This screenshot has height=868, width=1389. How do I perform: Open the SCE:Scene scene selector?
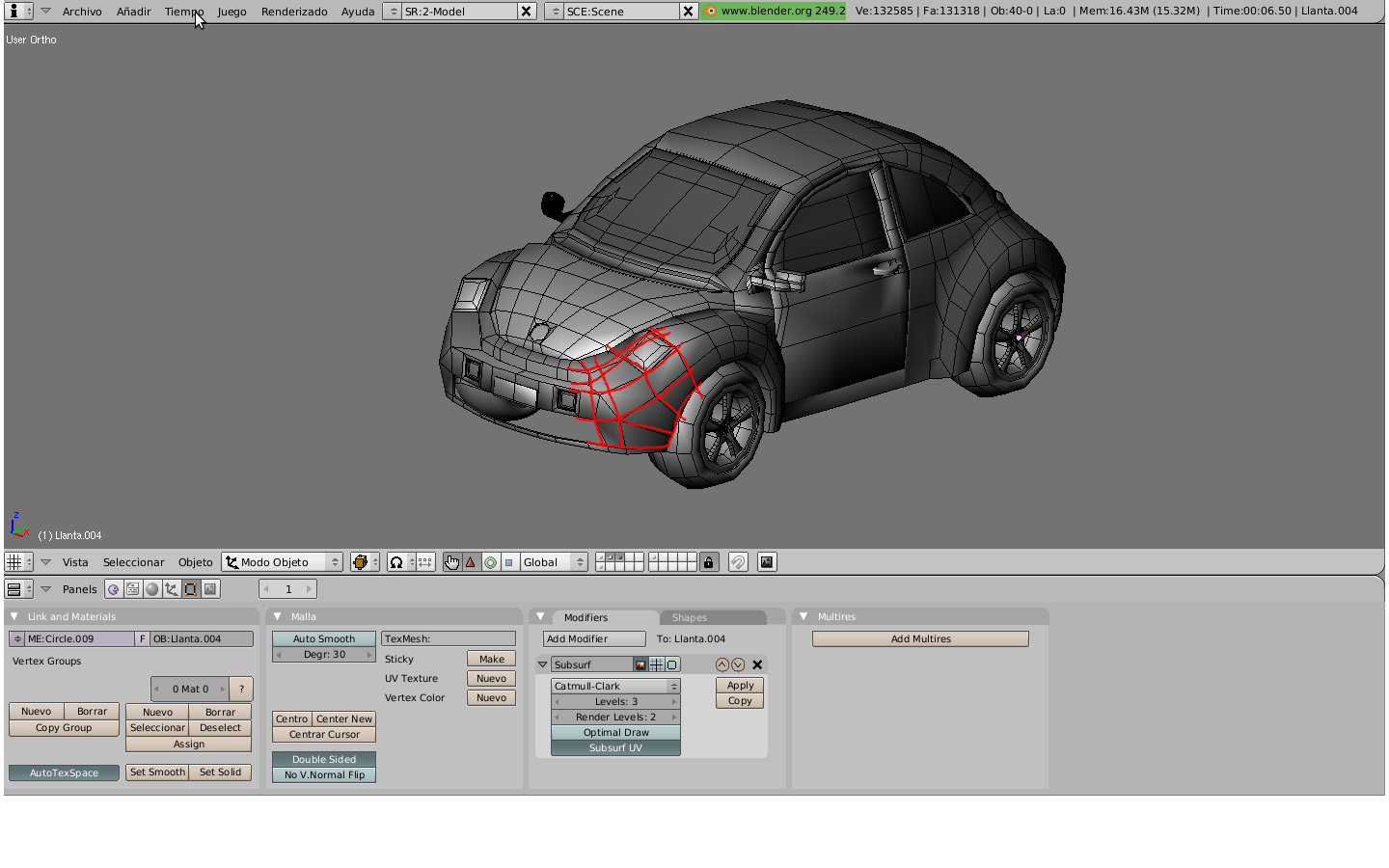click(x=556, y=12)
